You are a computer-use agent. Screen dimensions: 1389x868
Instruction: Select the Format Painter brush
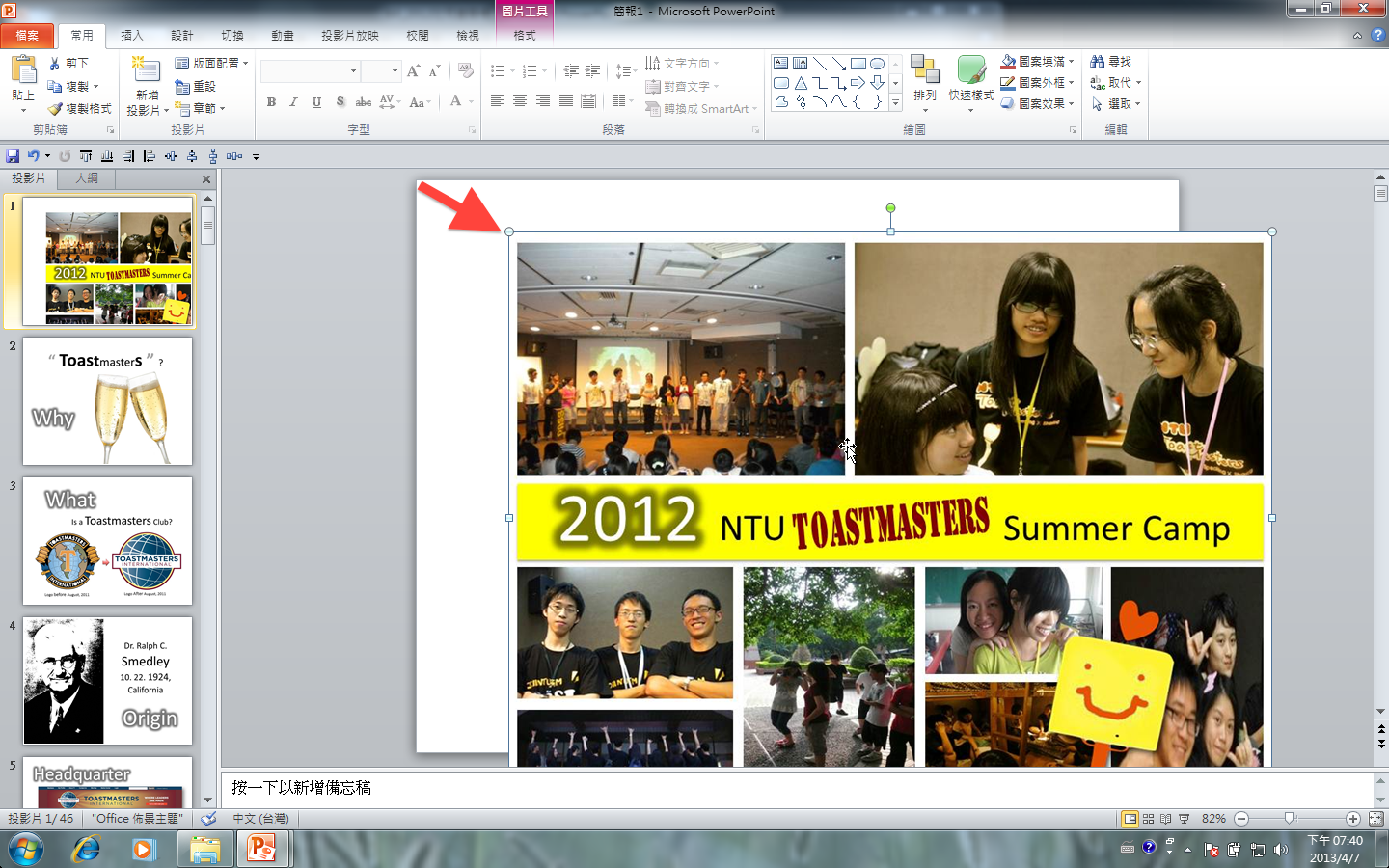(x=55, y=109)
